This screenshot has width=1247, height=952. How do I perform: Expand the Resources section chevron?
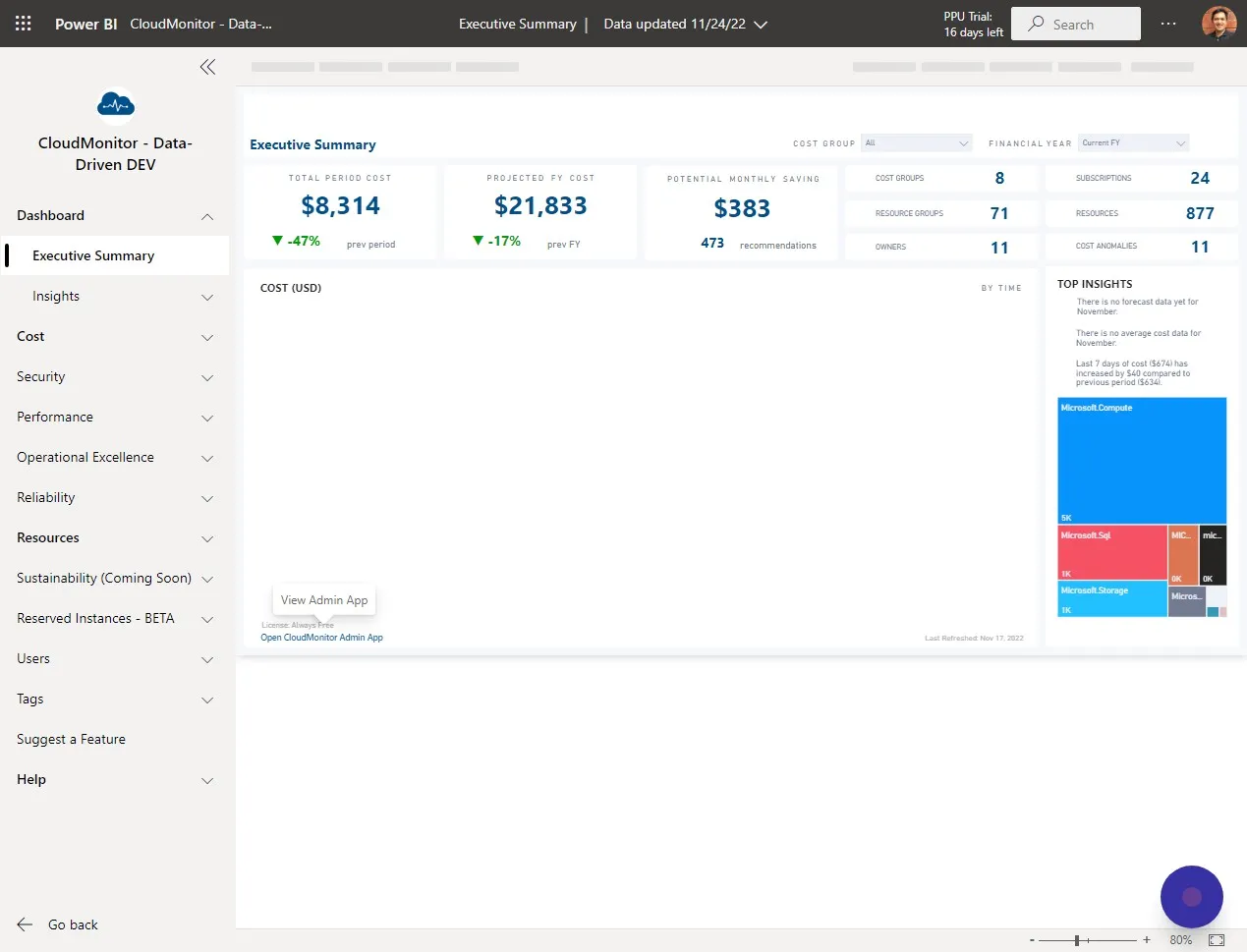207,538
